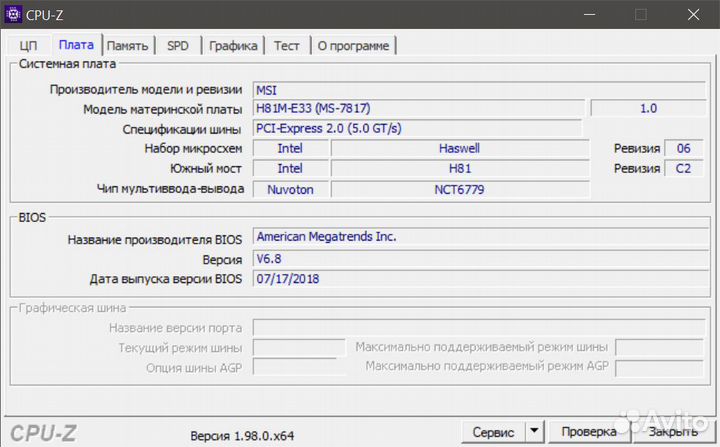
Task: Click the Haswell chipset value
Action: pos(460,148)
